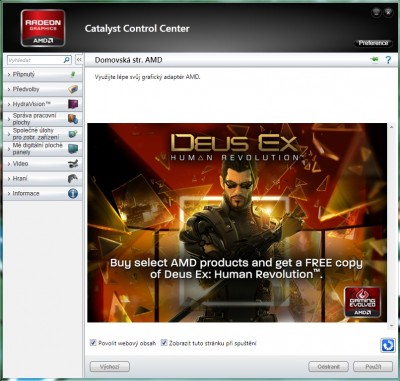Image resolution: width=400 pixels, height=381 pixels.
Task: Collapse the sidebar with the double-arrow button
Action: (79, 60)
